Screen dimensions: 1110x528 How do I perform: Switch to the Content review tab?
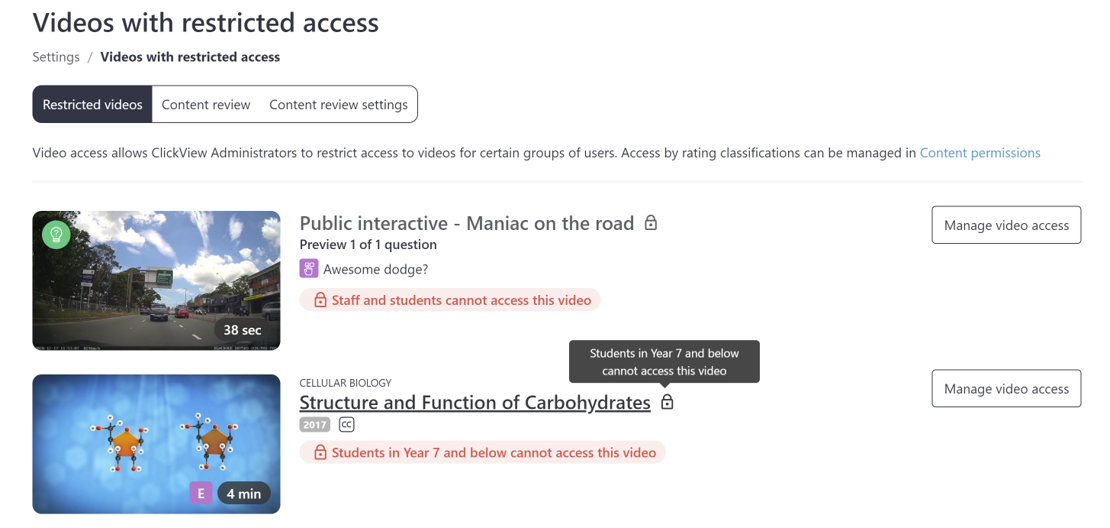[206, 105]
